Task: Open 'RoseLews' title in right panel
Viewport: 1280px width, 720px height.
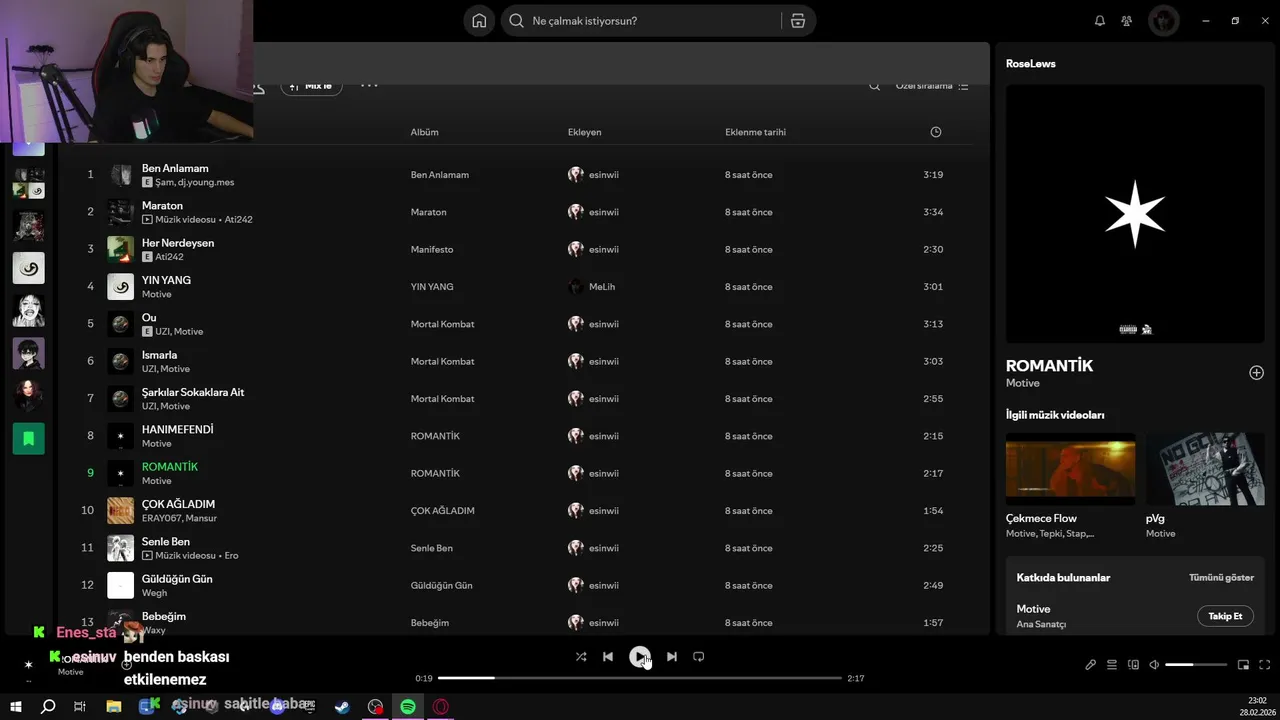Action: point(1031,63)
